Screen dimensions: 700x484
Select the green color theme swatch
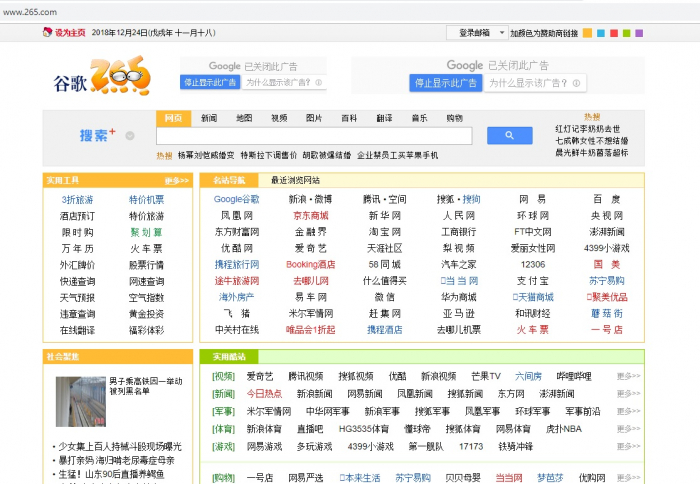626,33
